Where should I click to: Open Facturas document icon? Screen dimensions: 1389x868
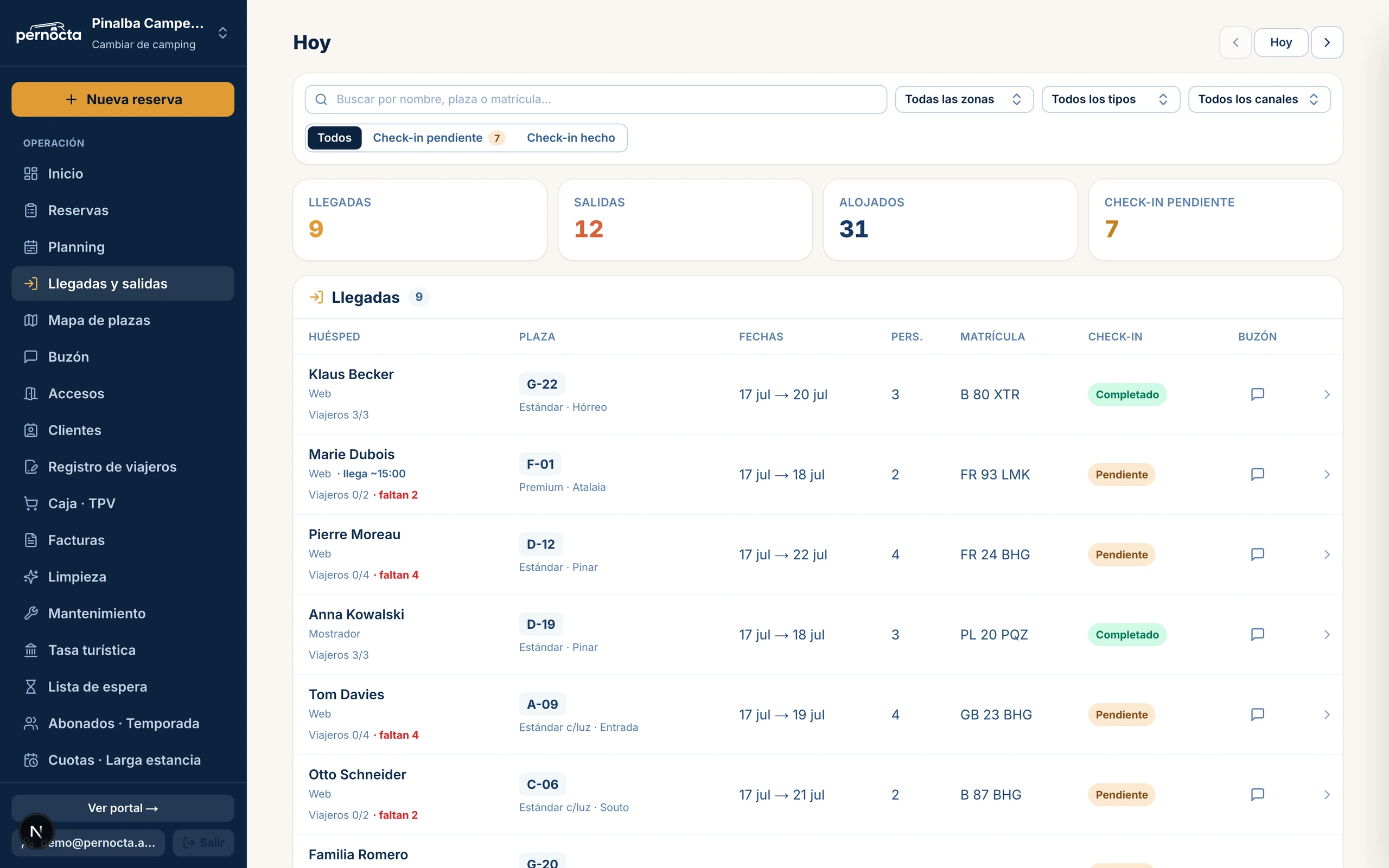pyautogui.click(x=31, y=540)
